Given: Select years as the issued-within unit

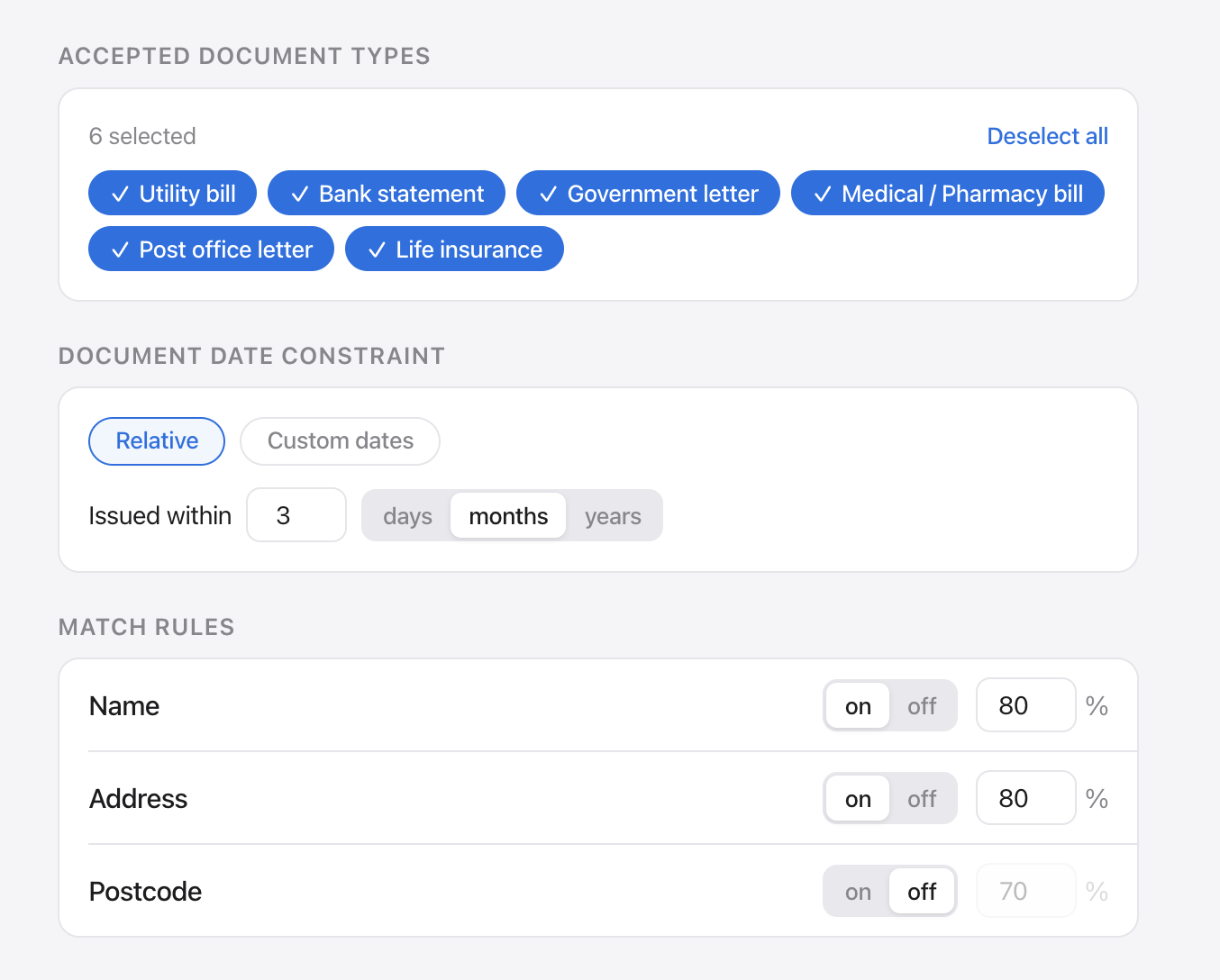Looking at the screenshot, I should click(613, 515).
